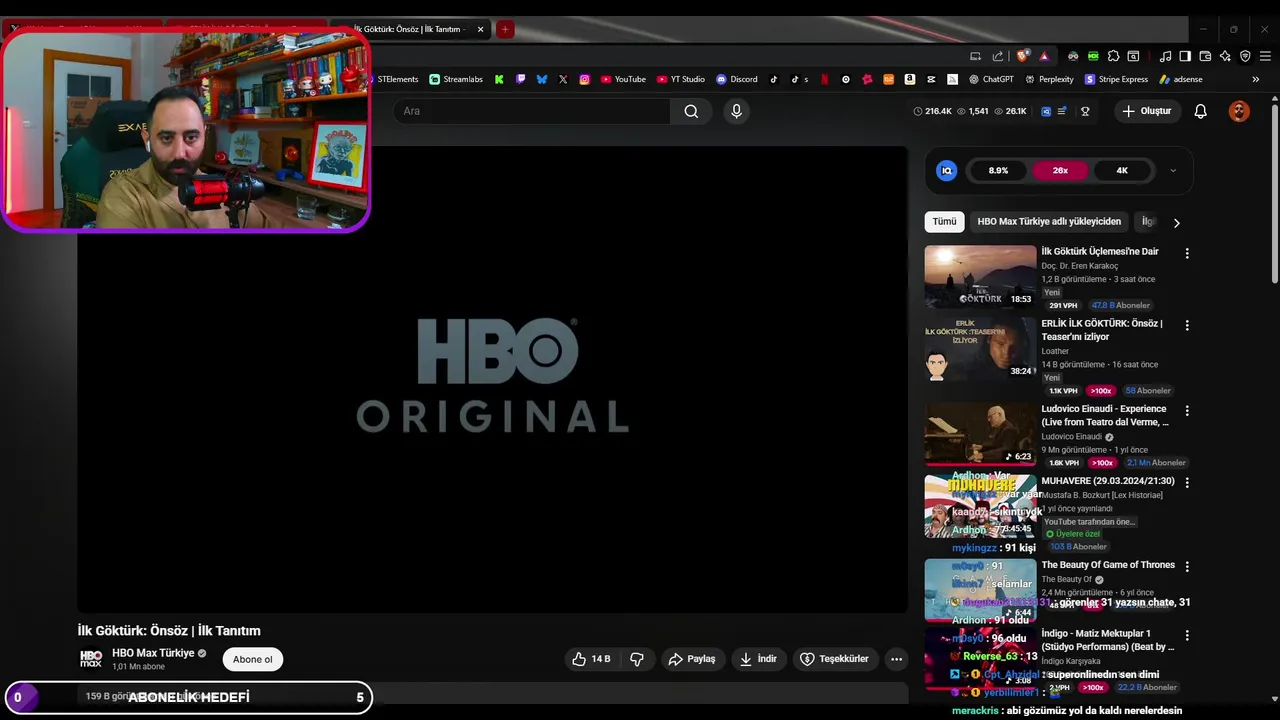Image resolution: width=1280 pixels, height=720 pixels.
Task: Open more actions ellipsis under the video
Action: click(x=896, y=659)
